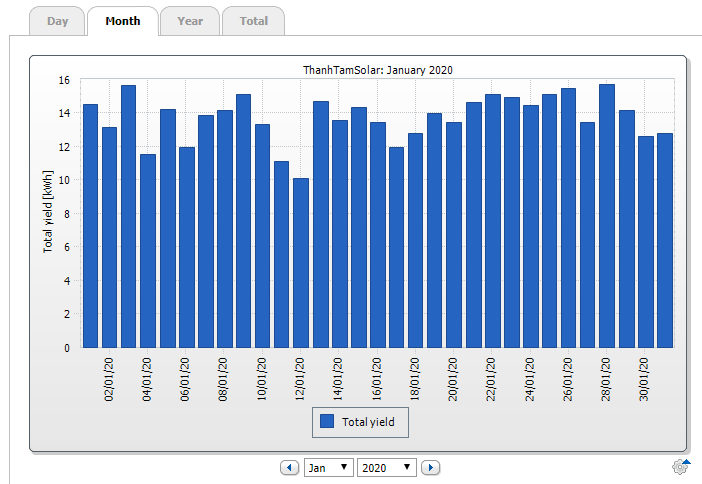Switch to the Day tab

coord(57,21)
